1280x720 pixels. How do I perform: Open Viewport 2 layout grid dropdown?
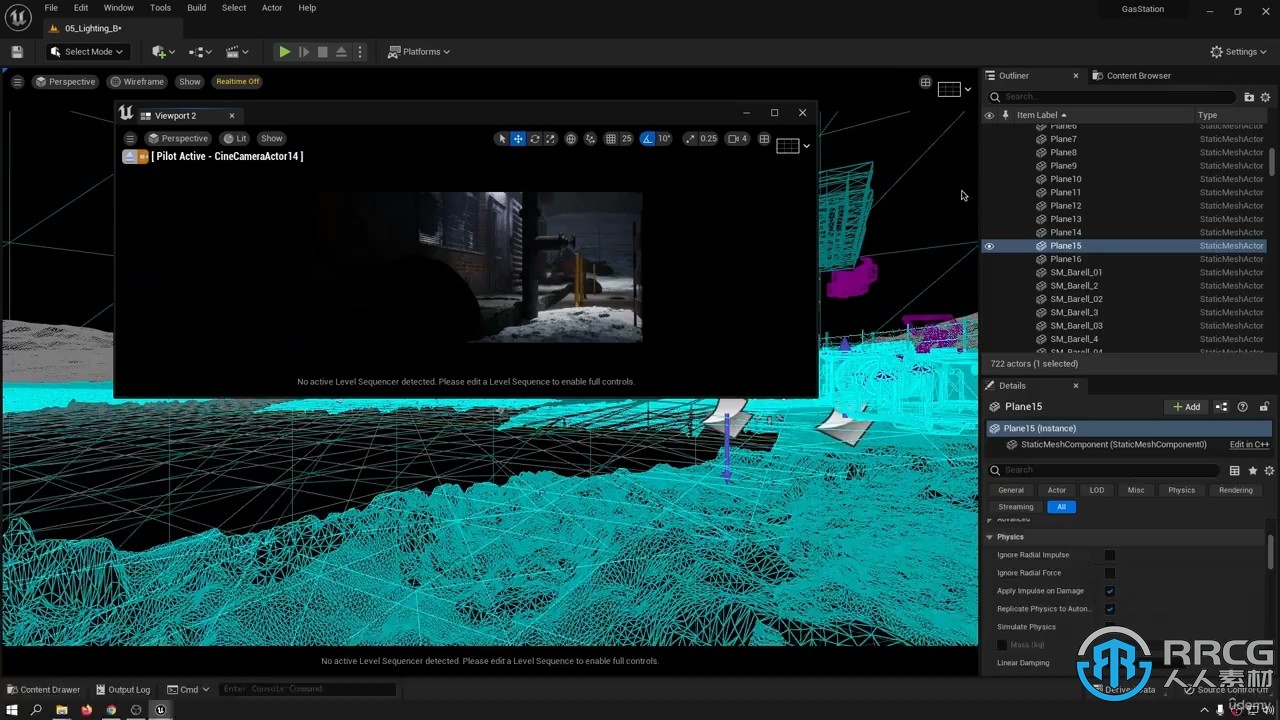pos(793,146)
